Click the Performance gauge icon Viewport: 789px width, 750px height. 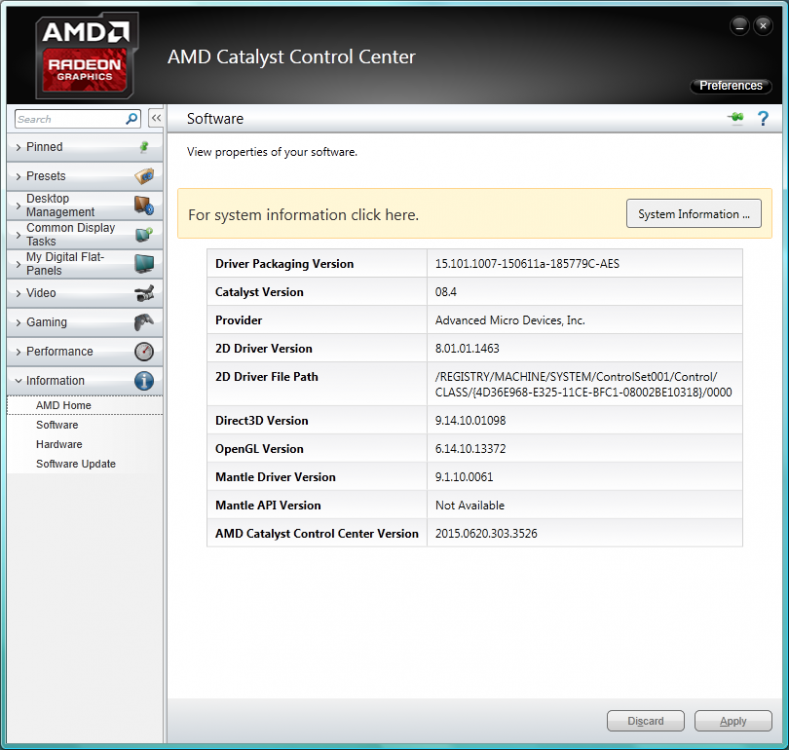click(x=144, y=351)
